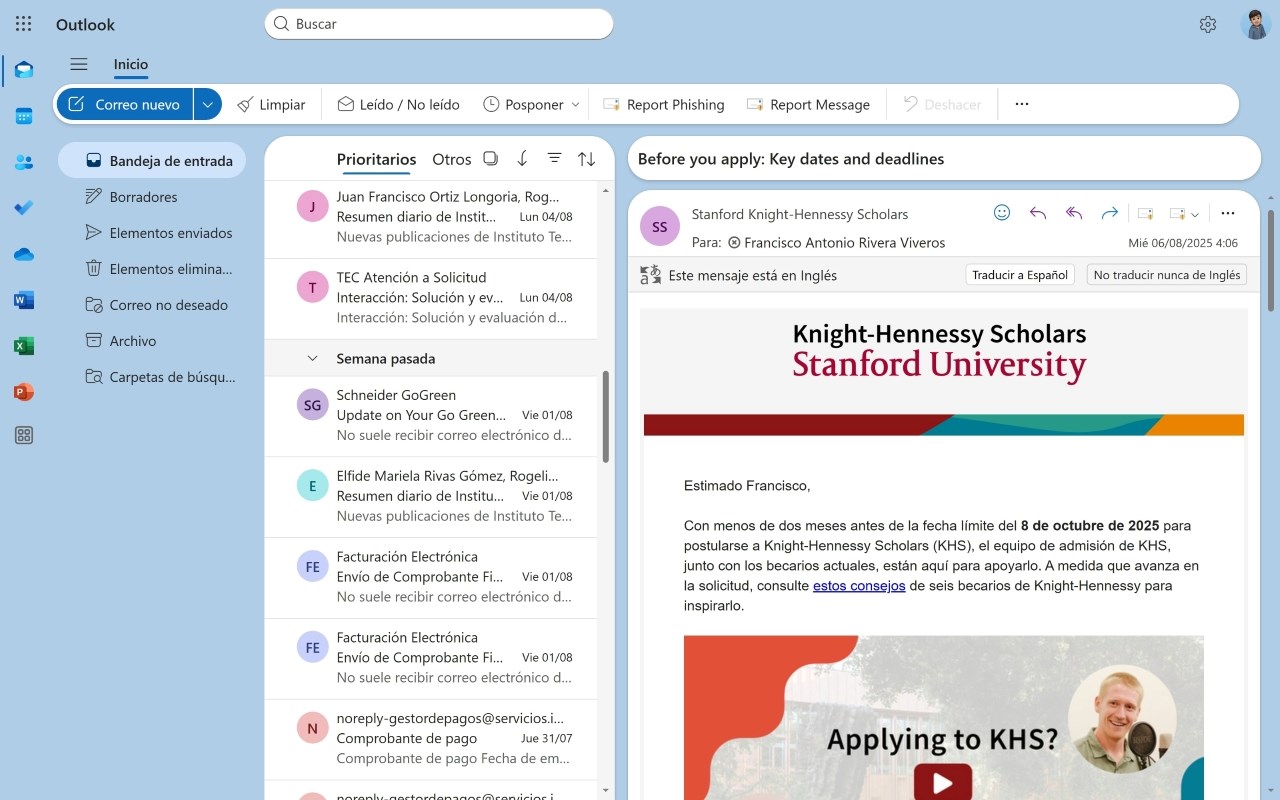Viewport: 1280px width, 800px height.
Task: Select the Prioritarios inbox tab
Action: point(376,159)
